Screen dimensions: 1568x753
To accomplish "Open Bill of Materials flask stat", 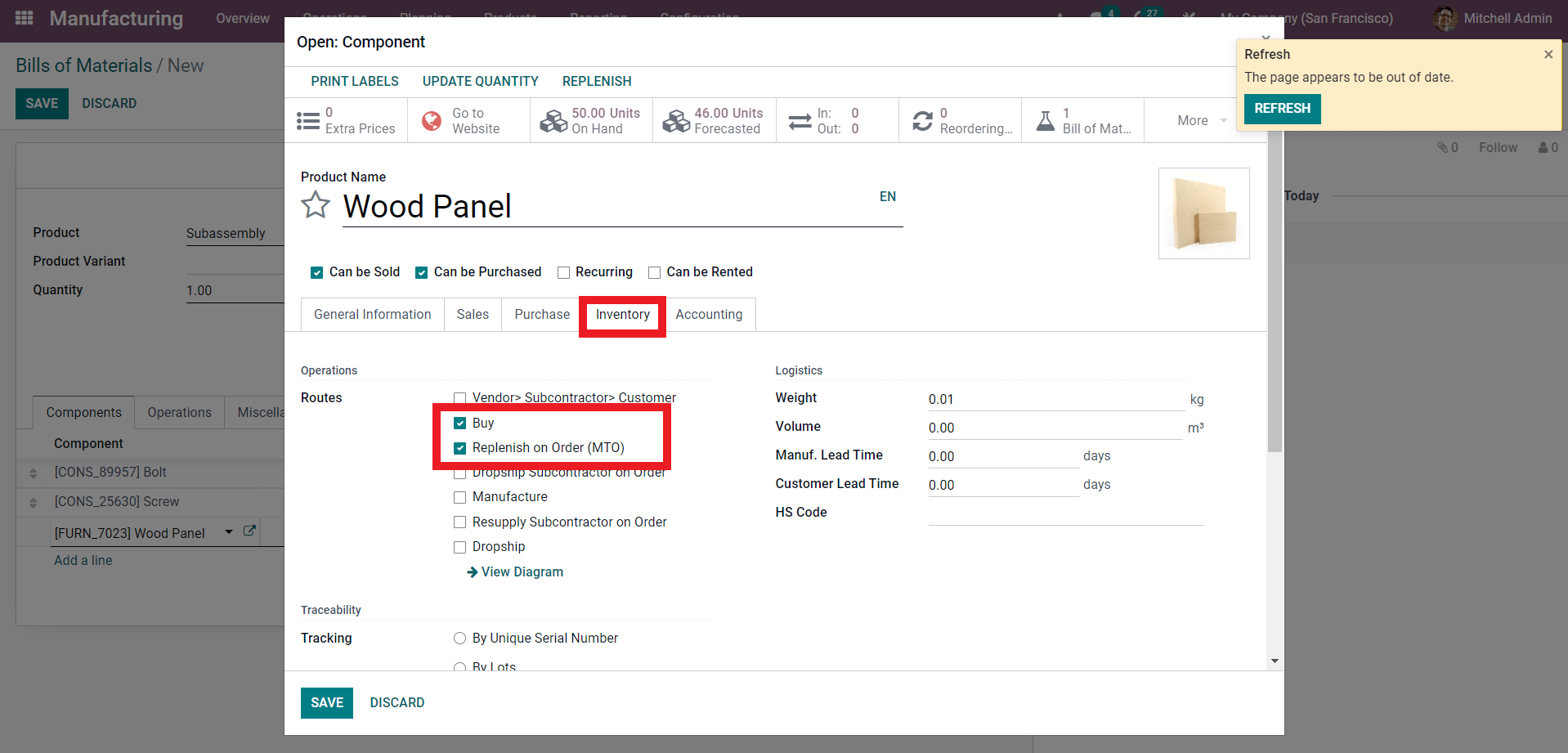I will tap(1082, 121).
